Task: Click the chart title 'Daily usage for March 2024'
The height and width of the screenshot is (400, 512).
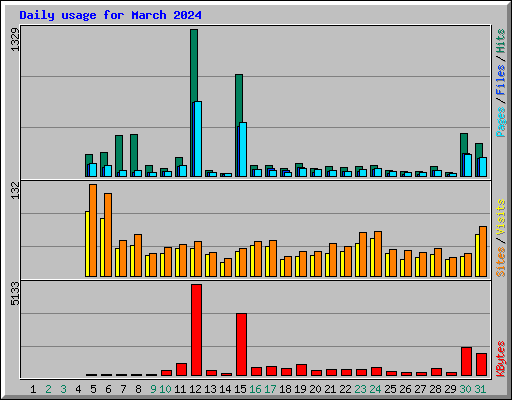Action: pos(110,15)
